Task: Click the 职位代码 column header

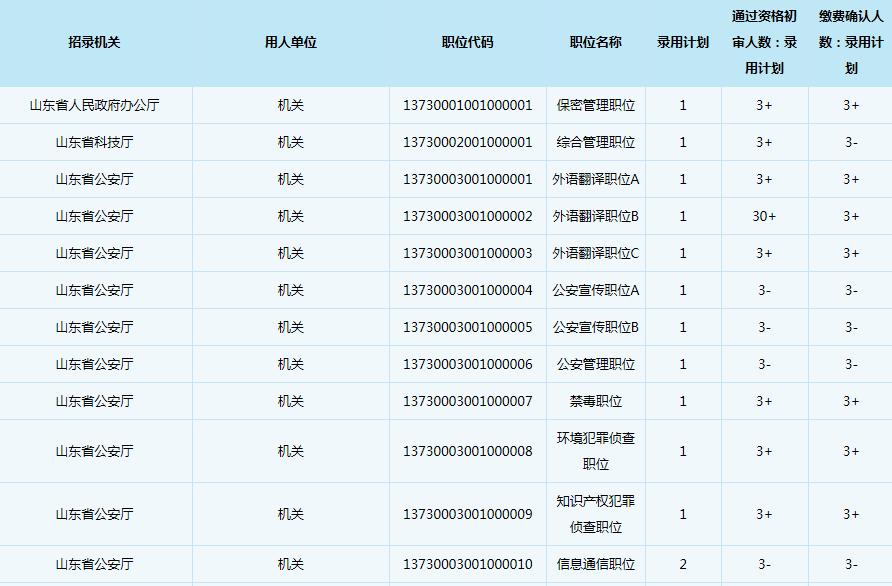Action: [x=468, y=43]
